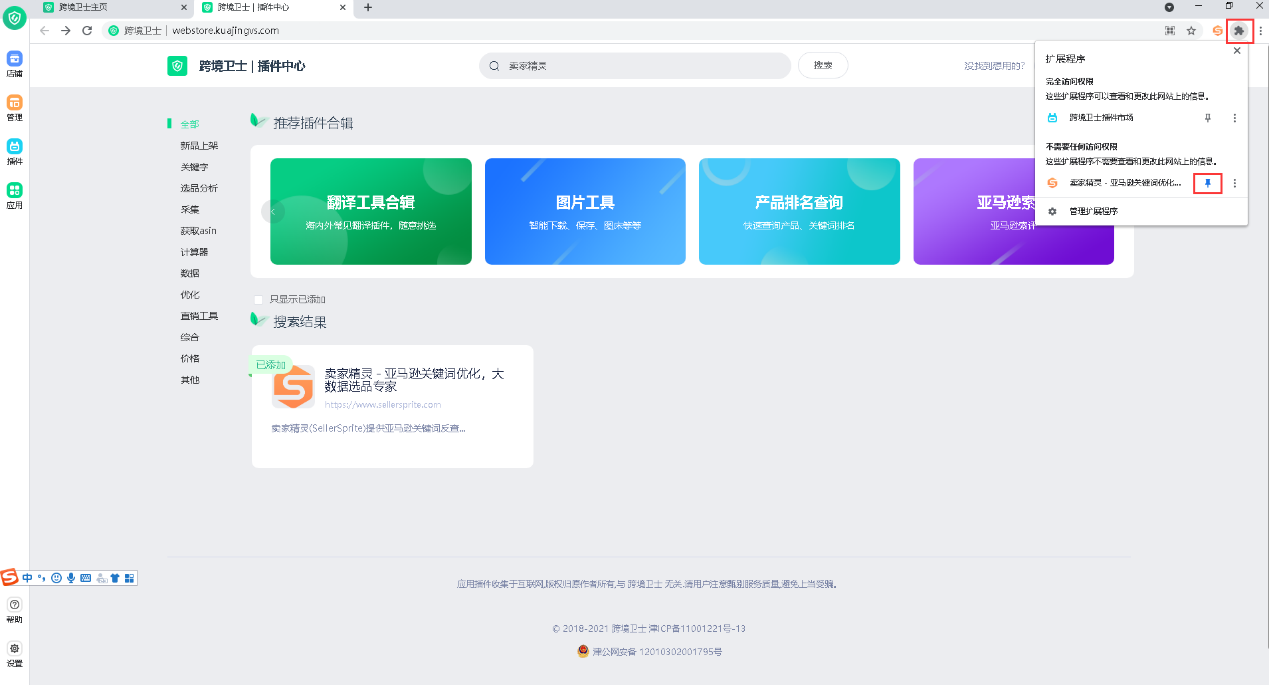The width and height of the screenshot is (1269, 685).
Task: Open the three-dot menu for 跨境卫士插件市场
Action: 1233,117
